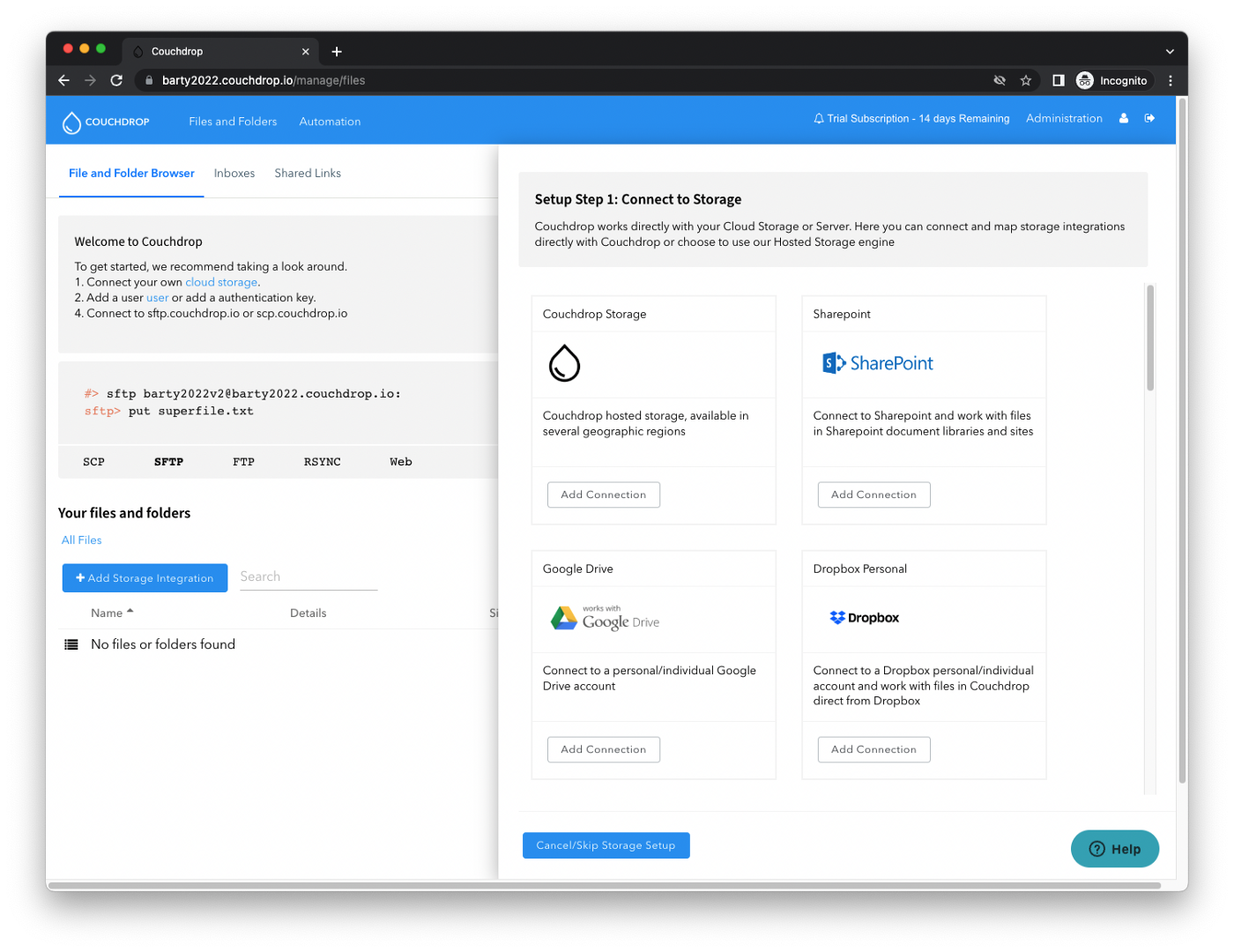This screenshot has width=1234, height=952.
Task: Click the list icon beside No files
Action: coord(71,645)
